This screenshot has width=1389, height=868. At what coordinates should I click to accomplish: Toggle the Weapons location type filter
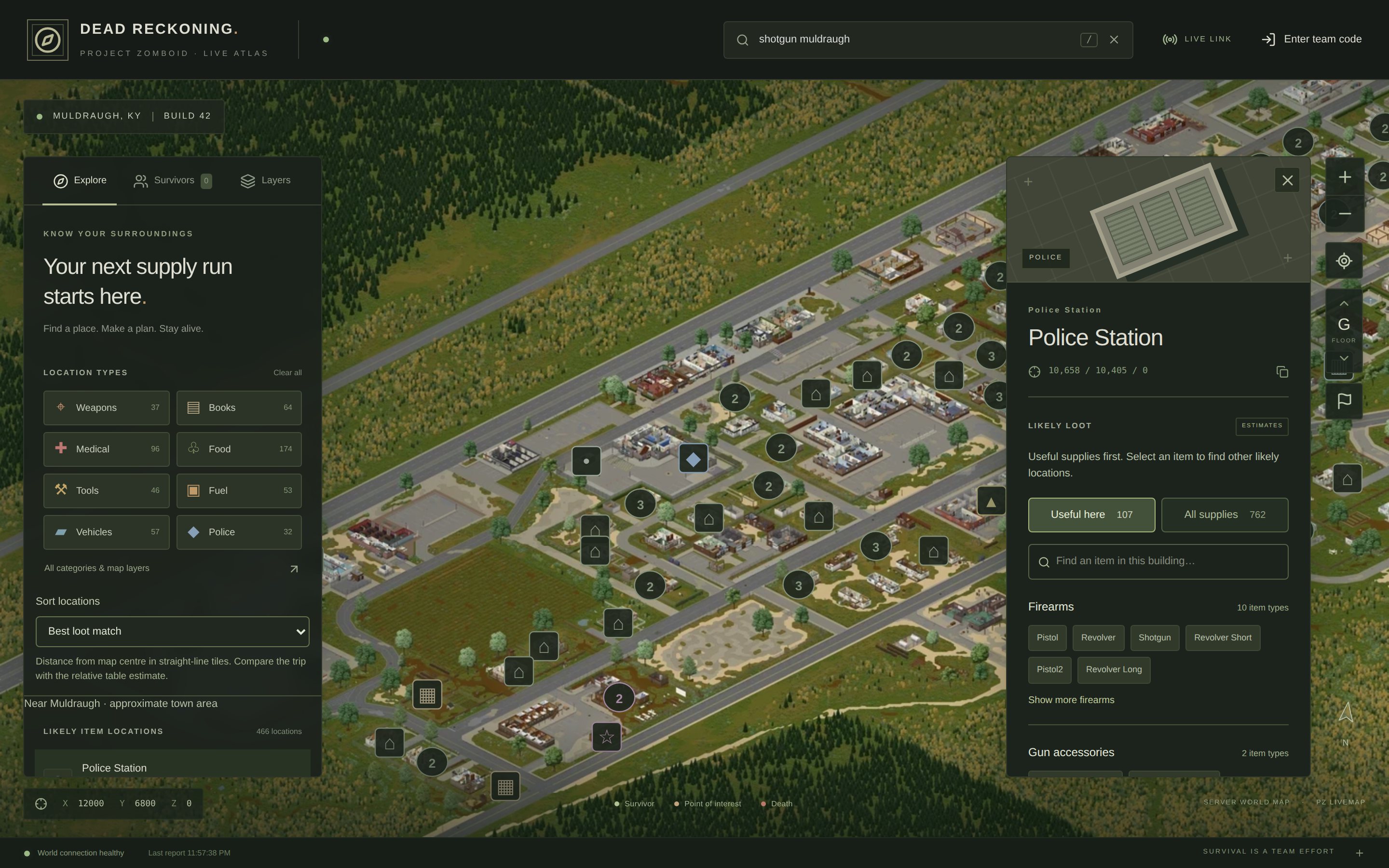(x=106, y=407)
